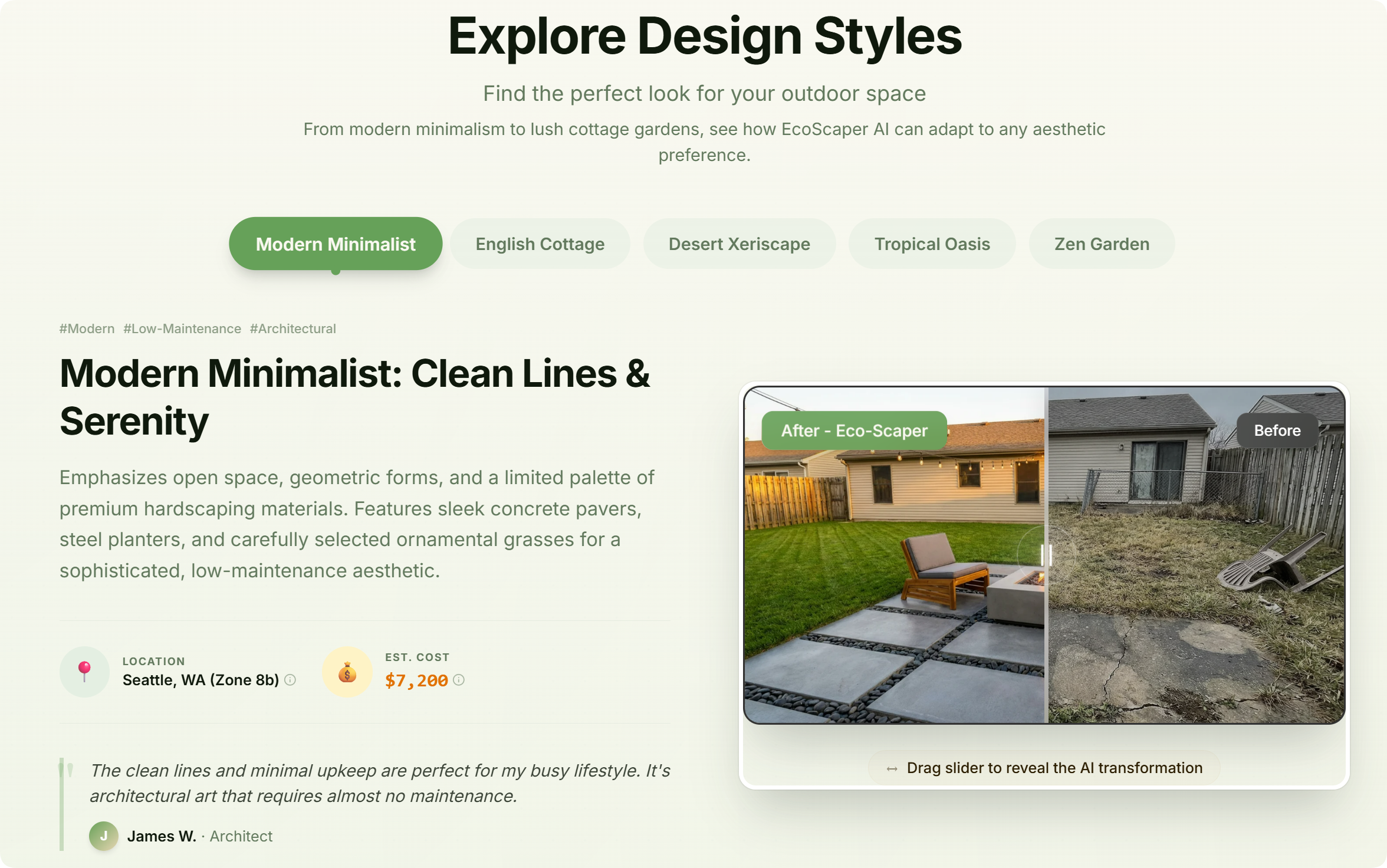Click the 'Before' label badge
1387x868 pixels.
(1277, 430)
